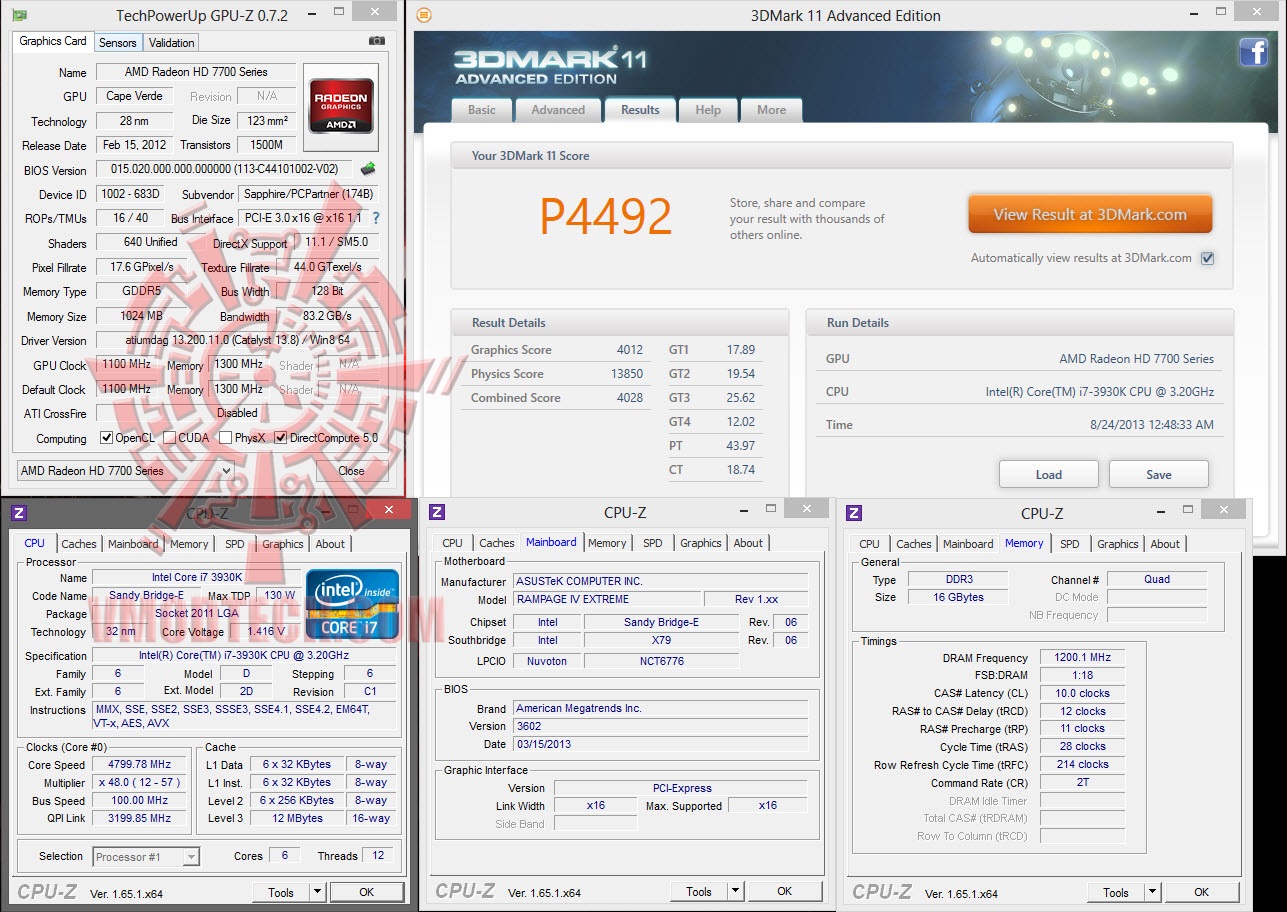This screenshot has height=912, width=1287.
Task: Select the Graphics Card tab in GPU-Z
Action: click(x=53, y=41)
